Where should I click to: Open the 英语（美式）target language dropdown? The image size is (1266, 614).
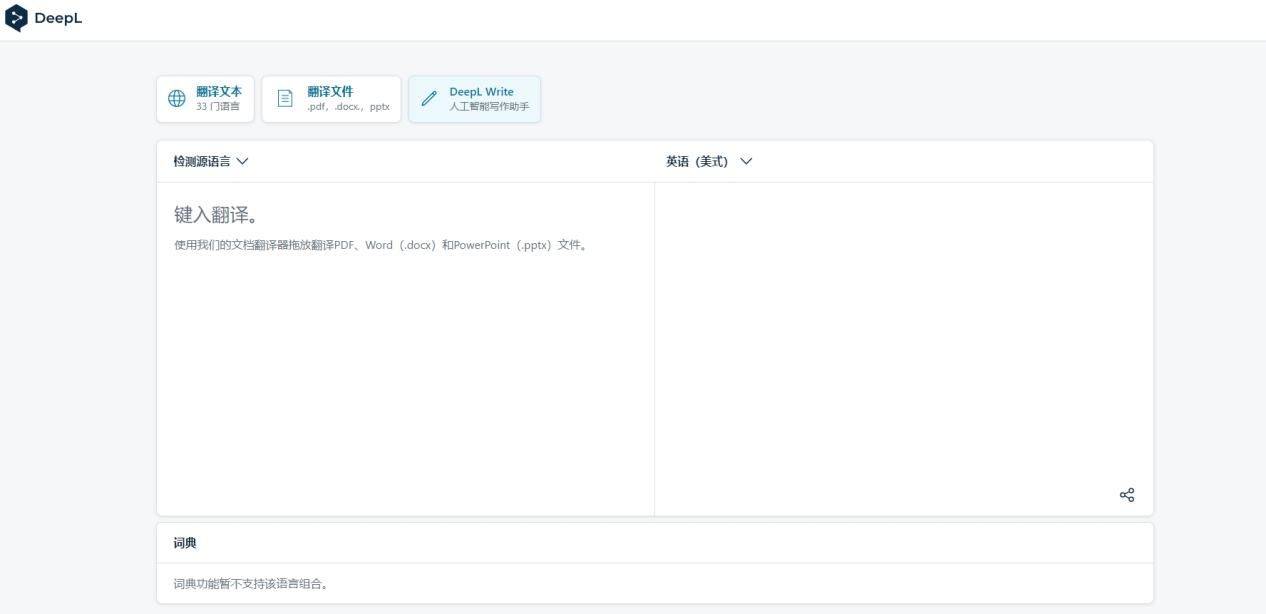click(709, 161)
